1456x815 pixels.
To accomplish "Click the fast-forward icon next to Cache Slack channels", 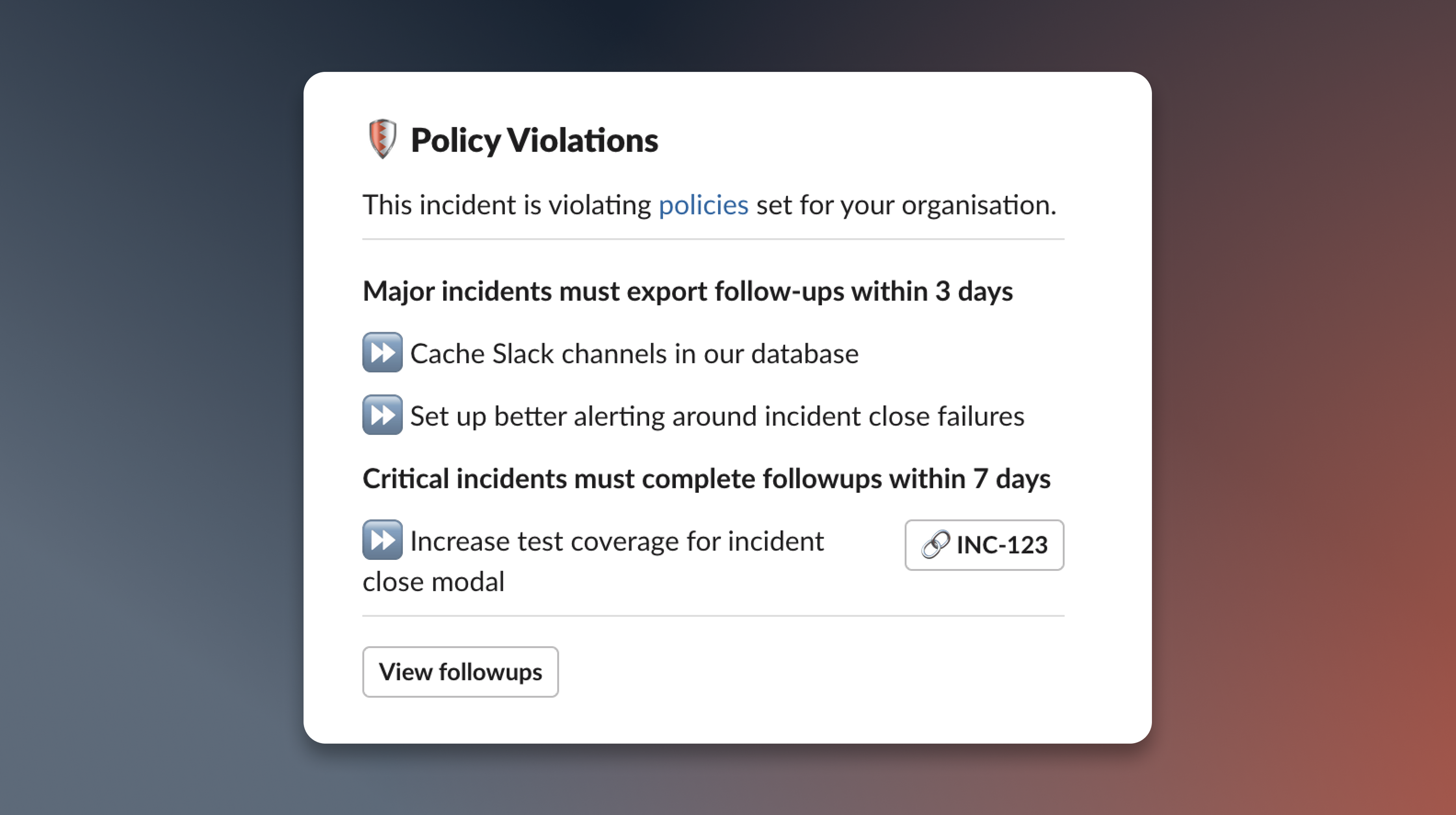I will [x=382, y=353].
